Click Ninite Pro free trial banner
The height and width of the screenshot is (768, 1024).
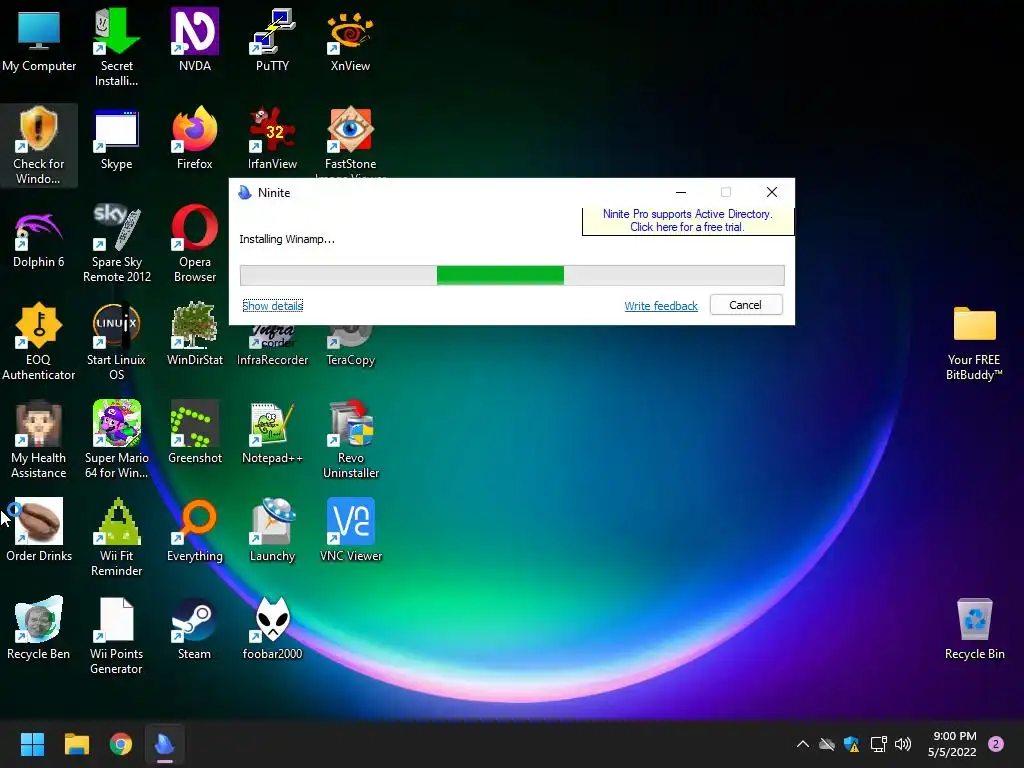[x=688, y=221]
